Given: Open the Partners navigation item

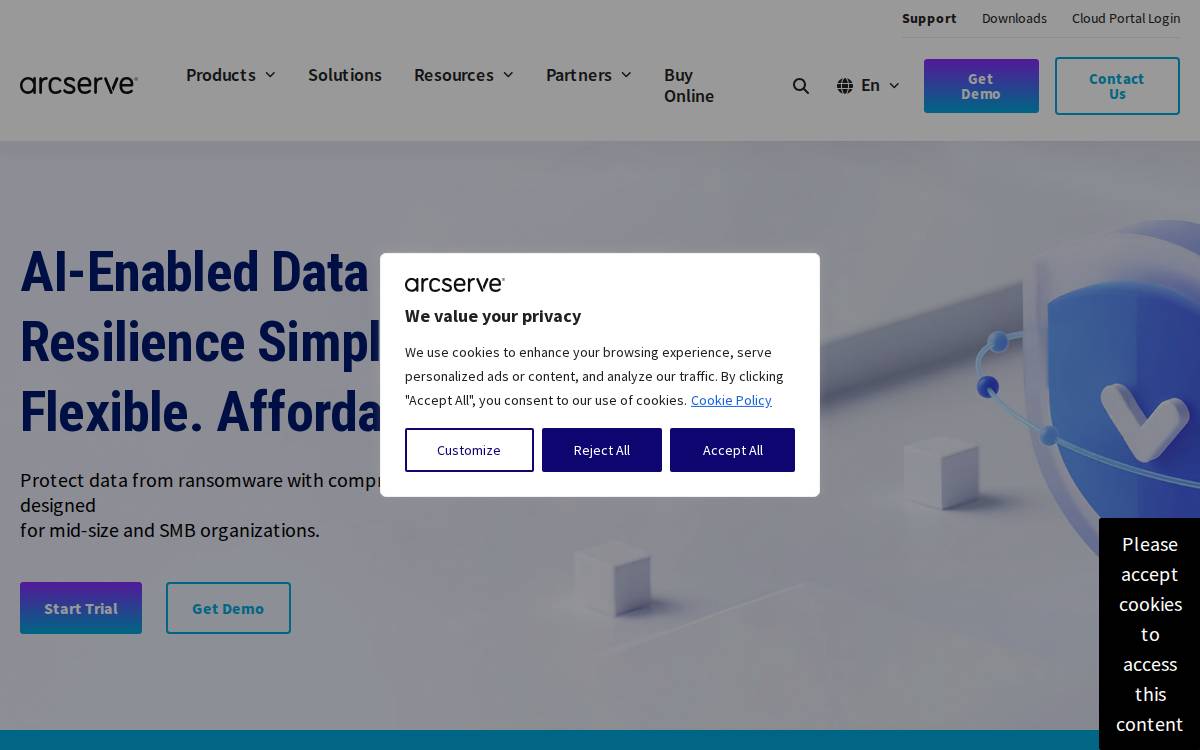Looking at the screenshot, I should coord(579,75).
